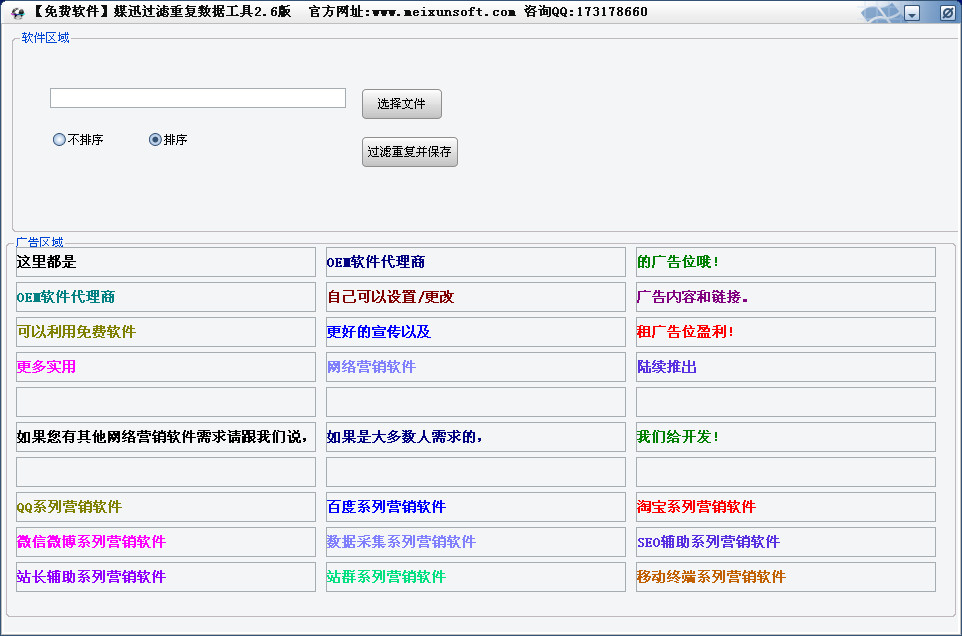Click the pink 更多实用 ad
This screenshot has height=636, width=962.
pos(166,367)
